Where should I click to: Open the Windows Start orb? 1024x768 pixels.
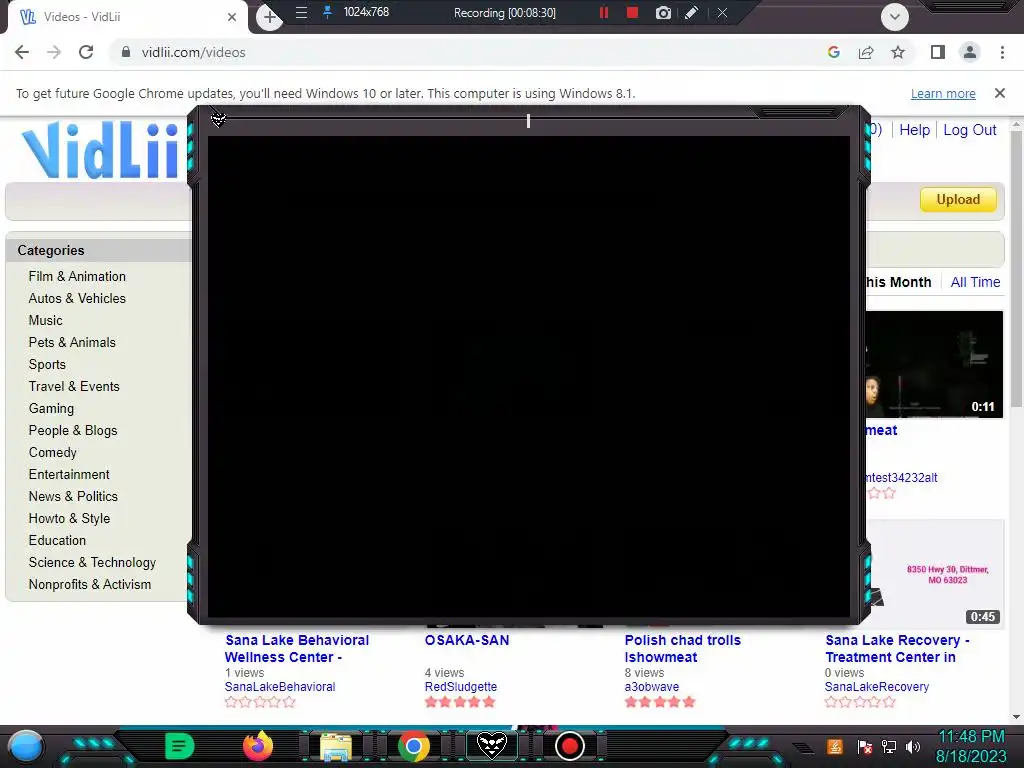tap(26, 746)
